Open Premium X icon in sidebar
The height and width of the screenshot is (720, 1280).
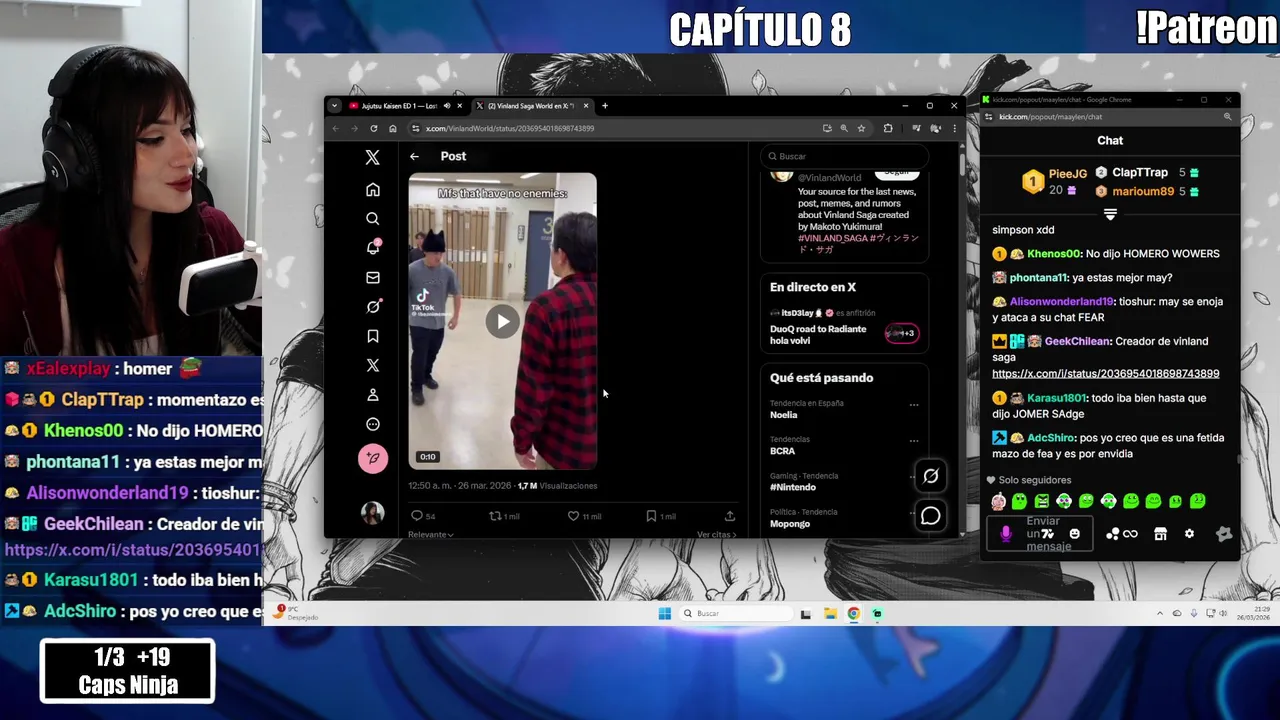pos(372,365)
